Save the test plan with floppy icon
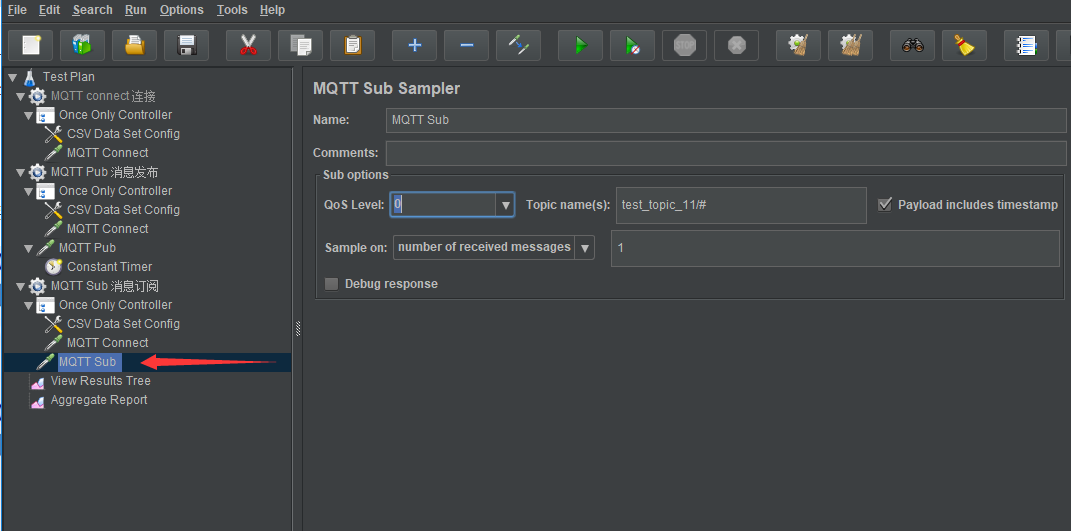This screenshot has width=1071, height=531. (x=186, y=46)
